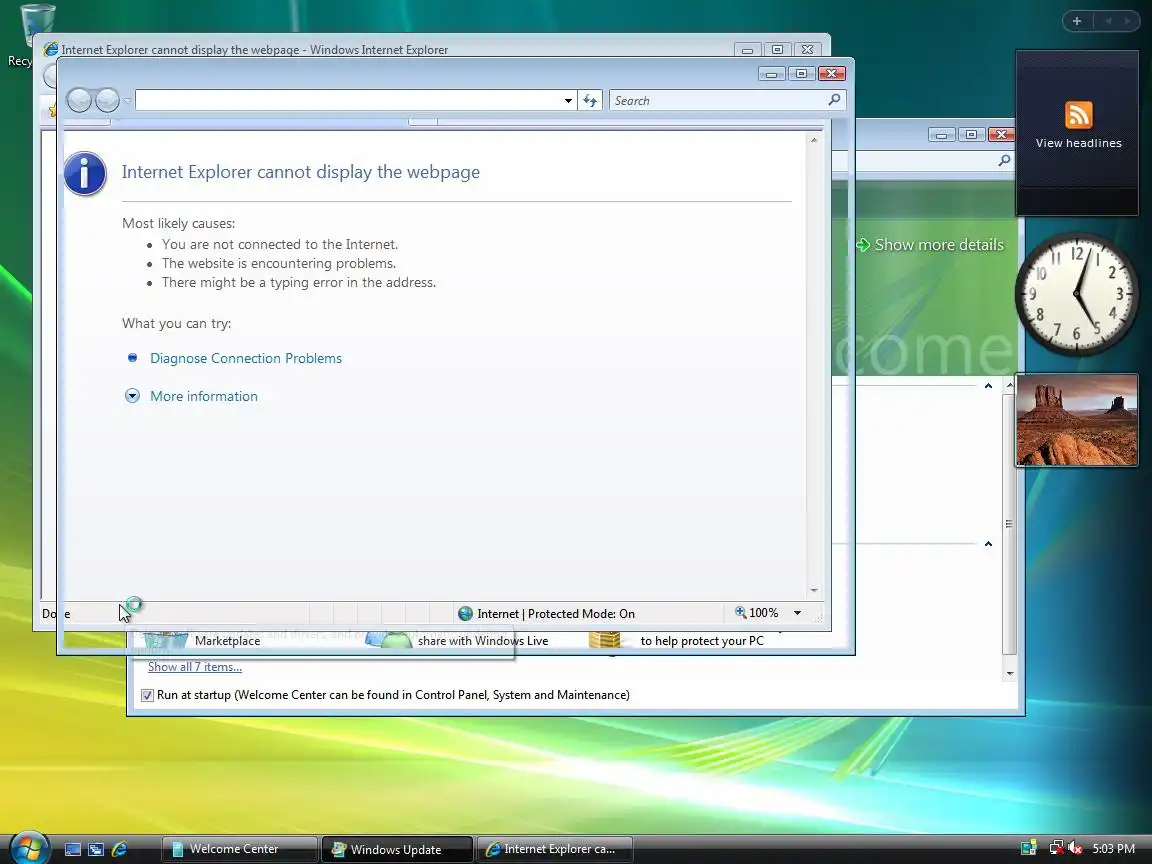Screen dimensions: 1152x864
Task: Expand the More information section
Action: pos(204,396)
